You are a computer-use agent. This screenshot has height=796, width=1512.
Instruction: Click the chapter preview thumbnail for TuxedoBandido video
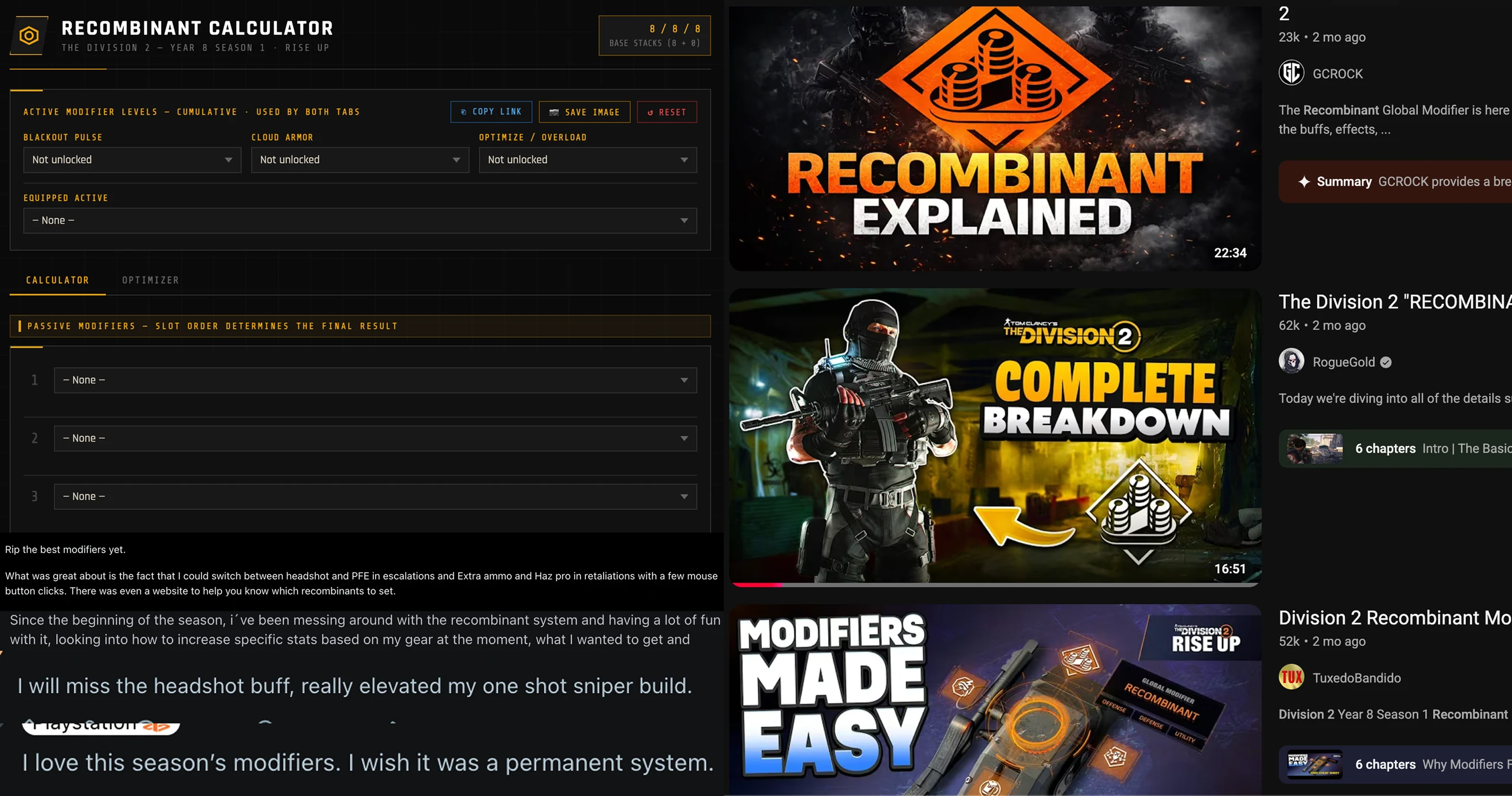[1315, 764]
